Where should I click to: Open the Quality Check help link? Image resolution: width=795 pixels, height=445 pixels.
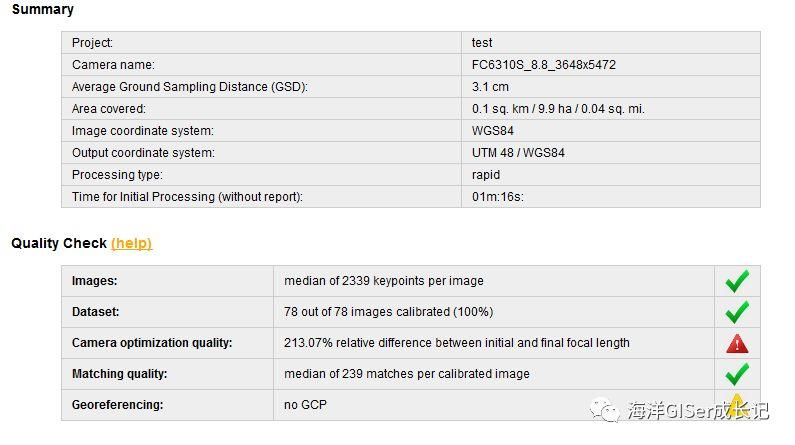coord(131,243)
